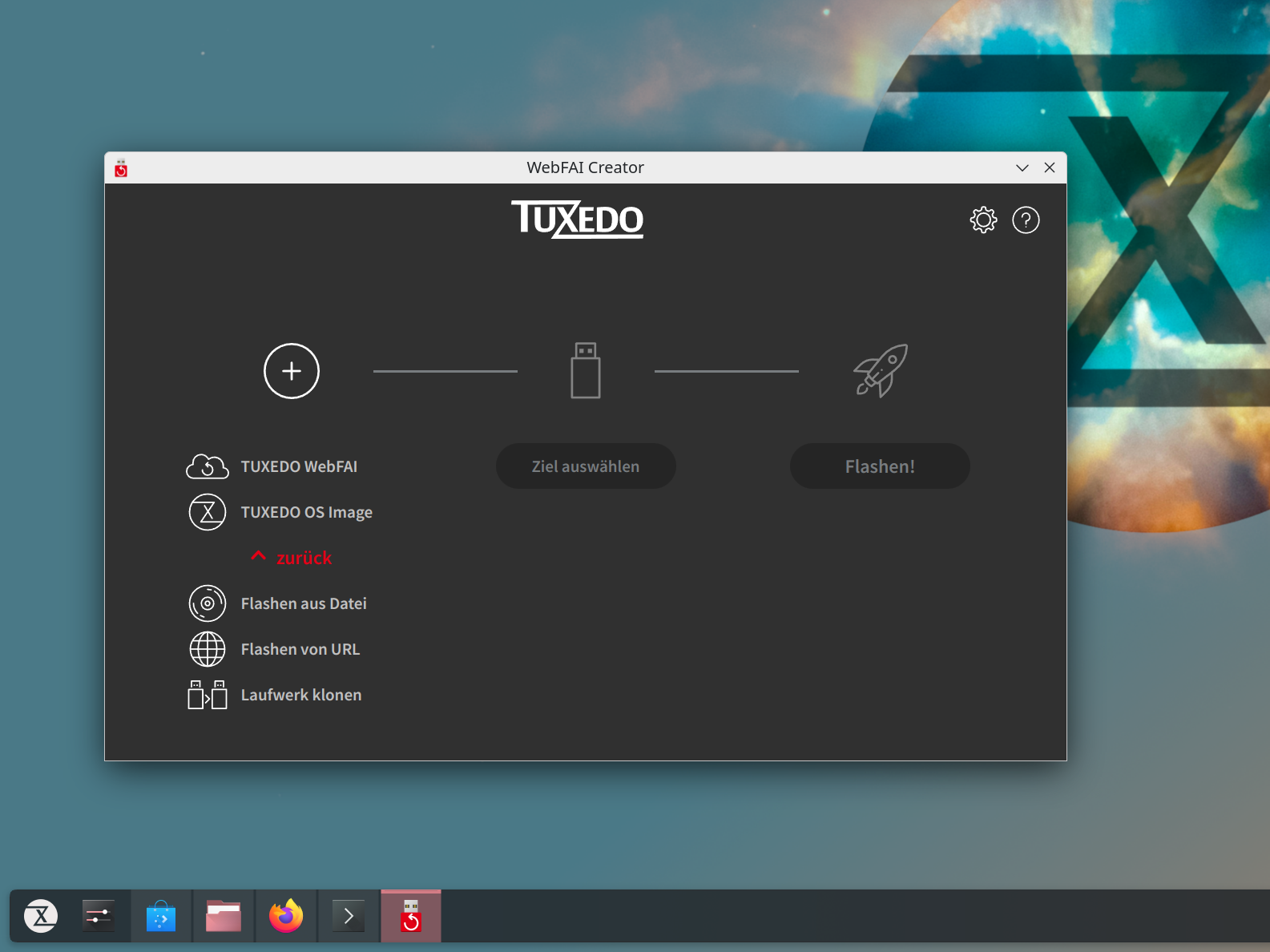
Task: Minimize the WebFAI Creator window
Action: point(1022,167)
